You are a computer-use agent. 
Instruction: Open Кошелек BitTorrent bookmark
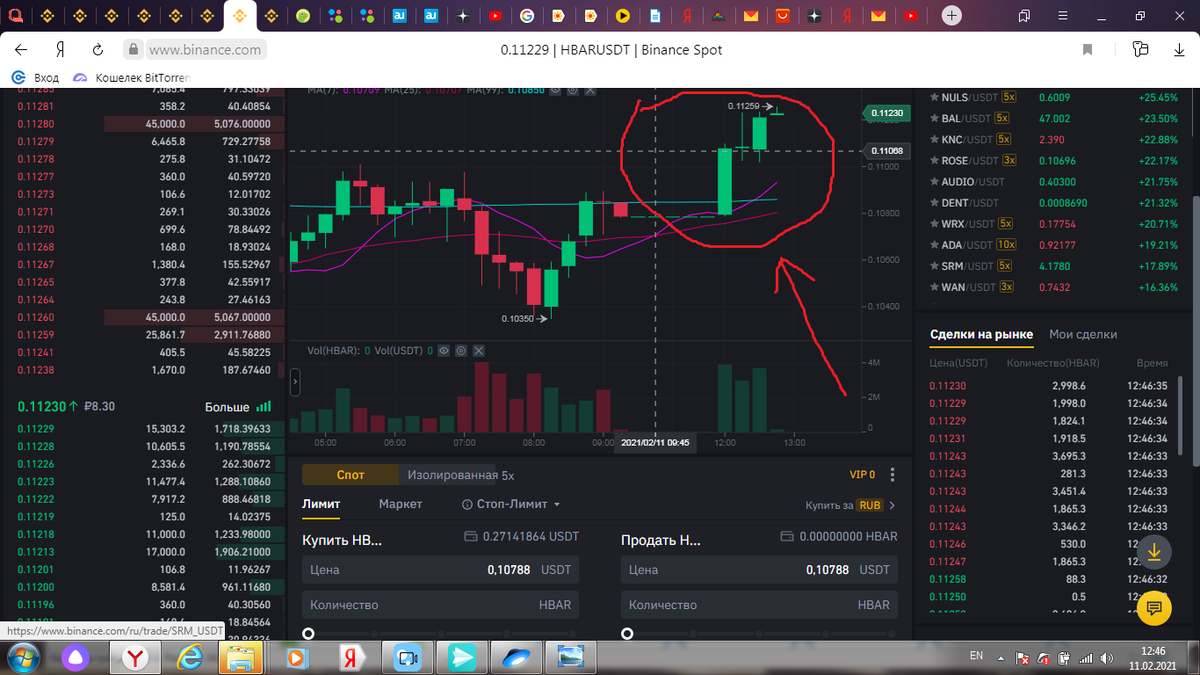(133, 77)
